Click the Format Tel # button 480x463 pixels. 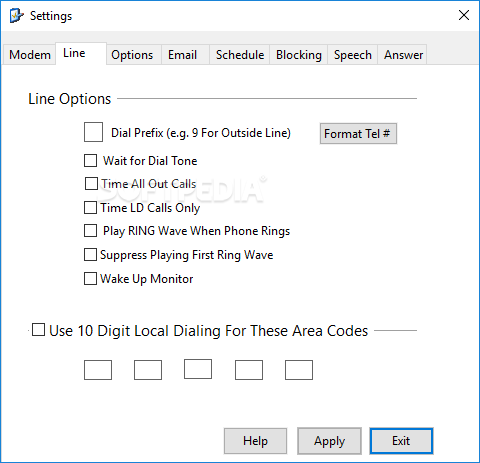click(x=358, y=134)
